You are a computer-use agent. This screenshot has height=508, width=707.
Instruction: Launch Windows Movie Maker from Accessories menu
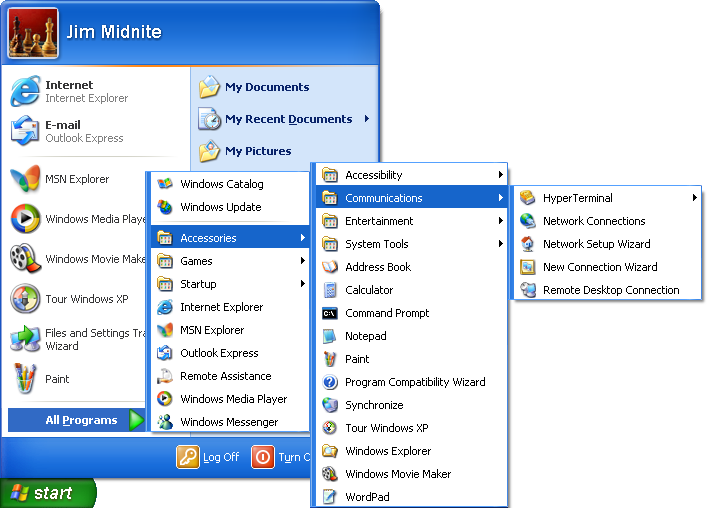tap(412, 474)
